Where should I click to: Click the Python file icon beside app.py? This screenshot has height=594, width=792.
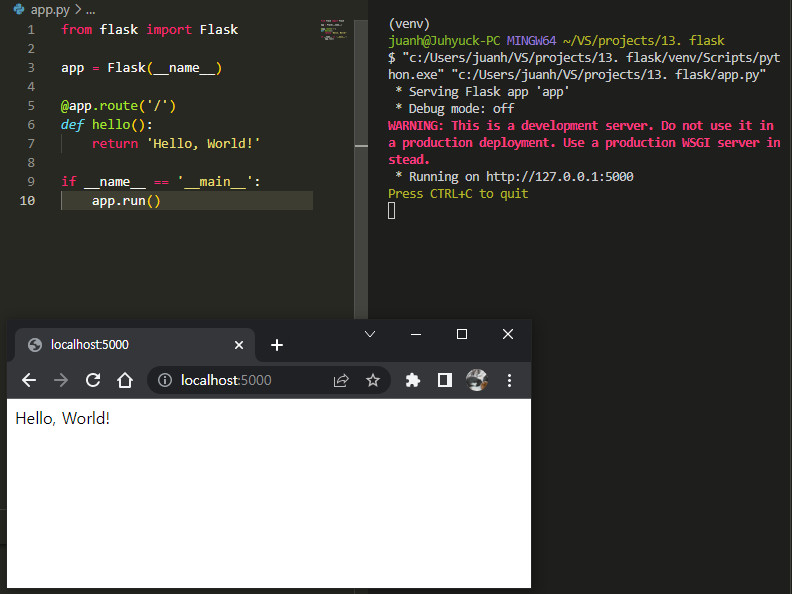pyautogui.click(x=19, y=9)
